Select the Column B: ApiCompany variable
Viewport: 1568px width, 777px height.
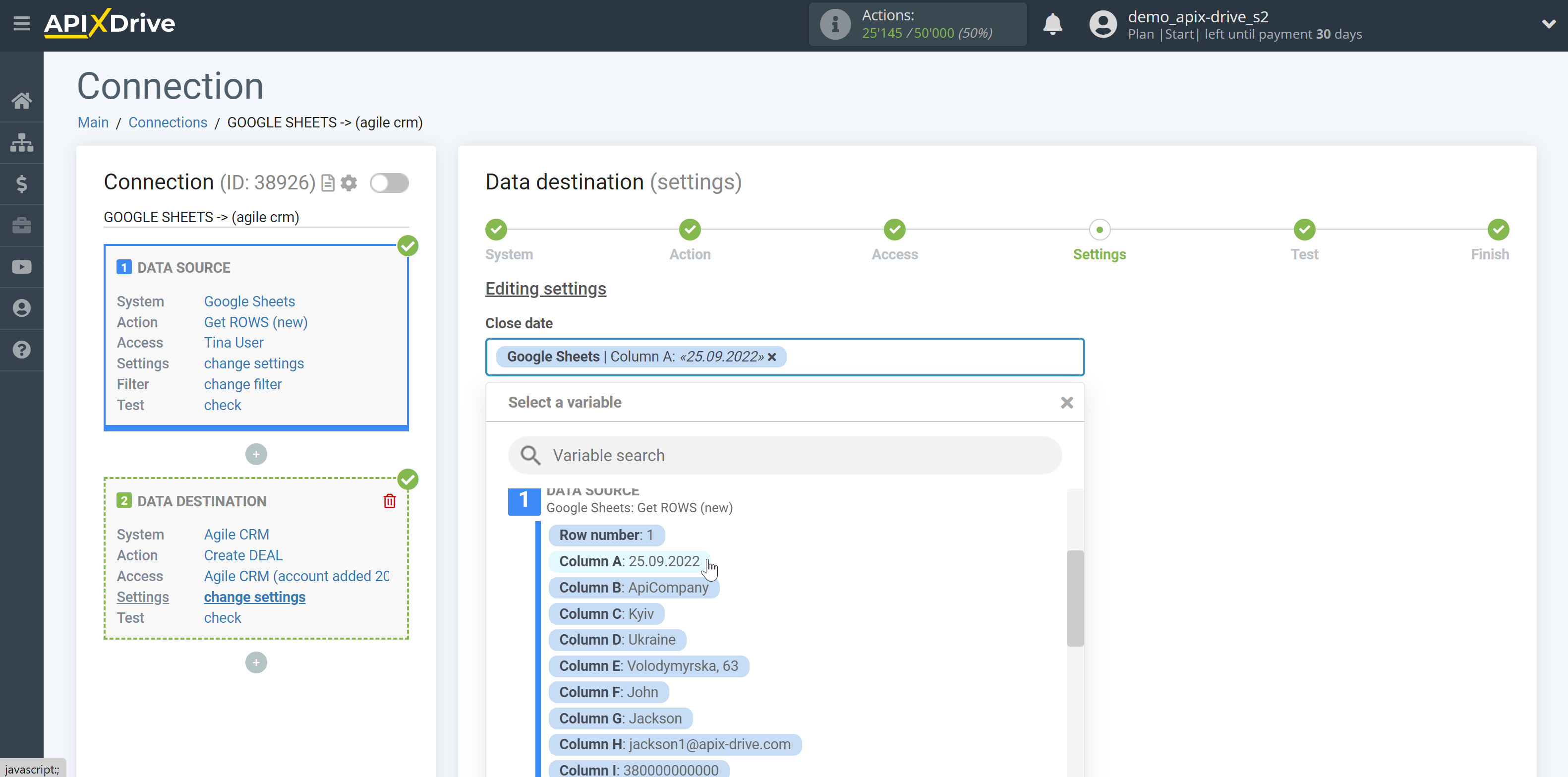pyautogui.click(x=634, y=588)
